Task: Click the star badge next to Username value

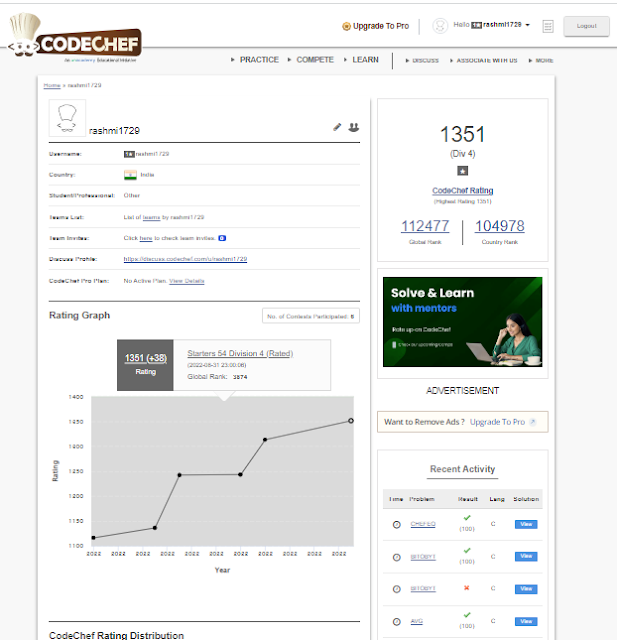Action: pyautogui.click(x=129, y=154)
